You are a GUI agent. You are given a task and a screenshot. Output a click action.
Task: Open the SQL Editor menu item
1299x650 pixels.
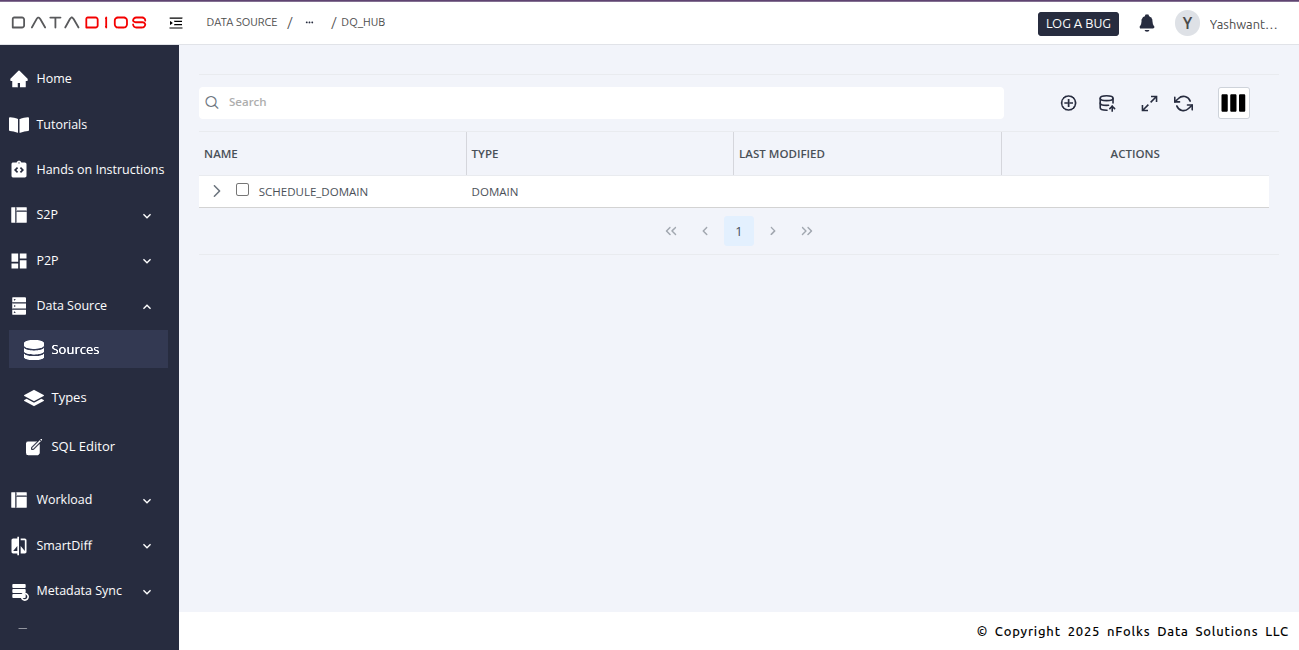click(83, 447)
